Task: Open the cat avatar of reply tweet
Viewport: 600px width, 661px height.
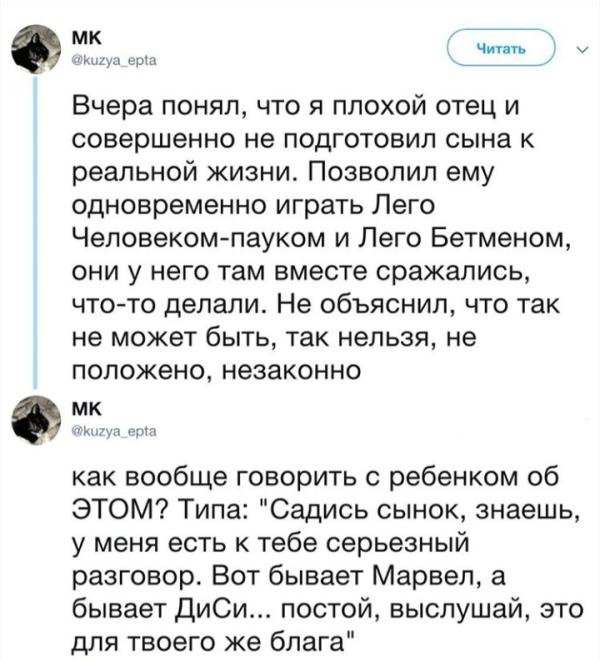Action: (36, 420)
